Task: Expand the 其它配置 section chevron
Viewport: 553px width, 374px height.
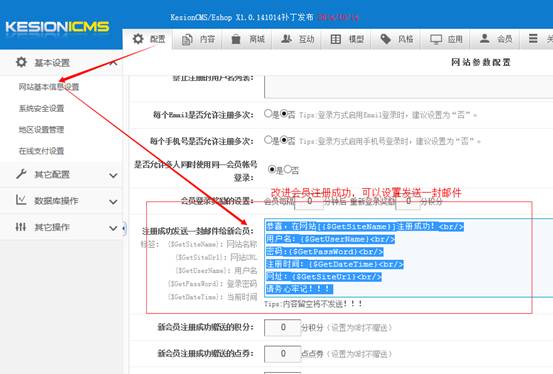Action: coord(113,175)
